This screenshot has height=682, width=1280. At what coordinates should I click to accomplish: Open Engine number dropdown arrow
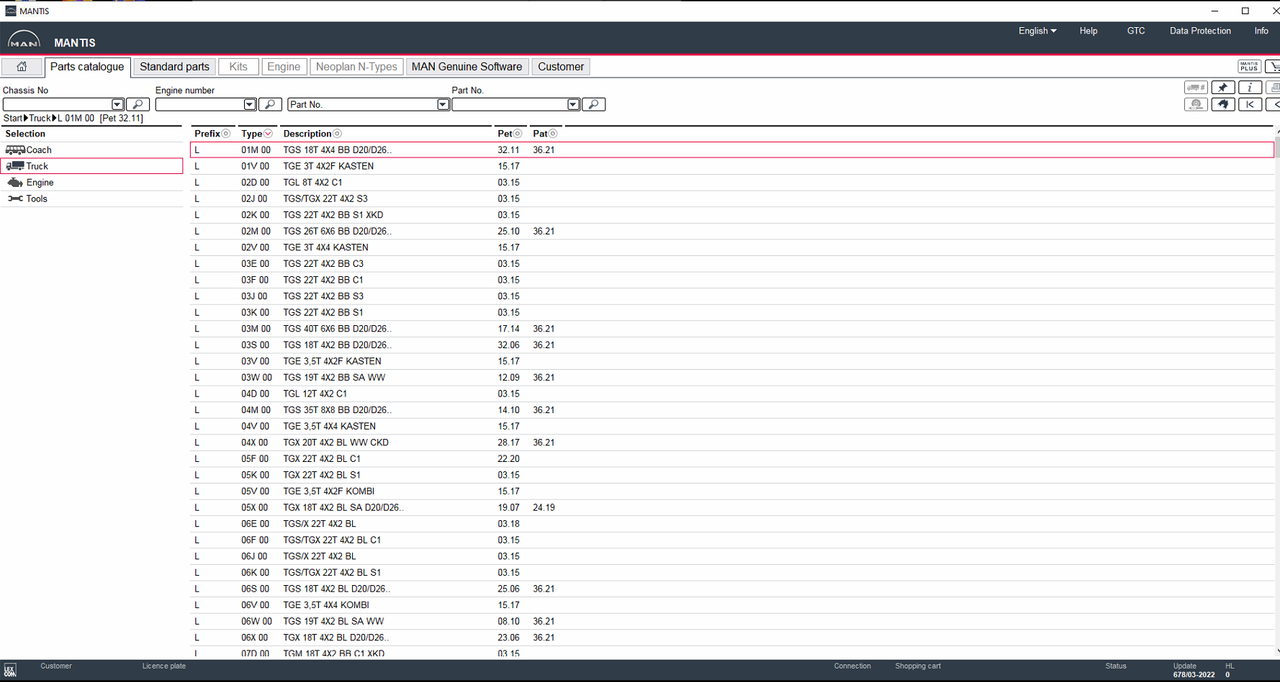[x=250, y=104]
